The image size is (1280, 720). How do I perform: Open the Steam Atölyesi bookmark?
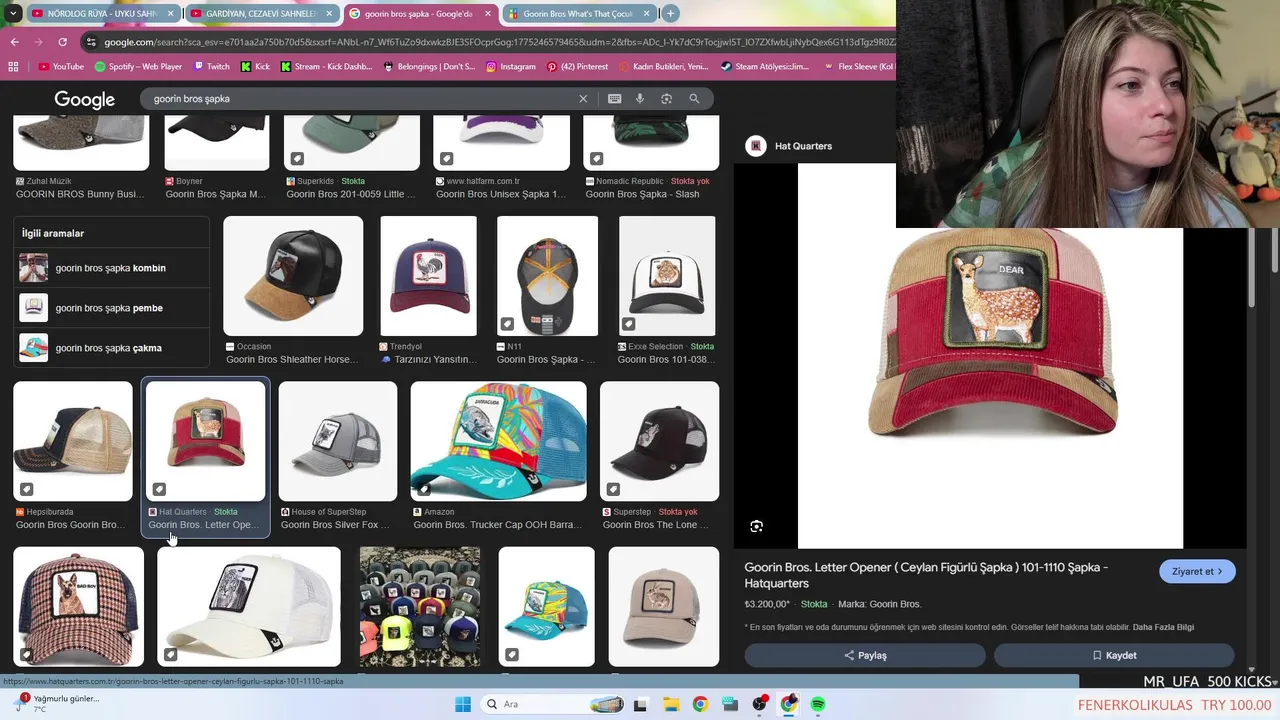pos(764,67)
